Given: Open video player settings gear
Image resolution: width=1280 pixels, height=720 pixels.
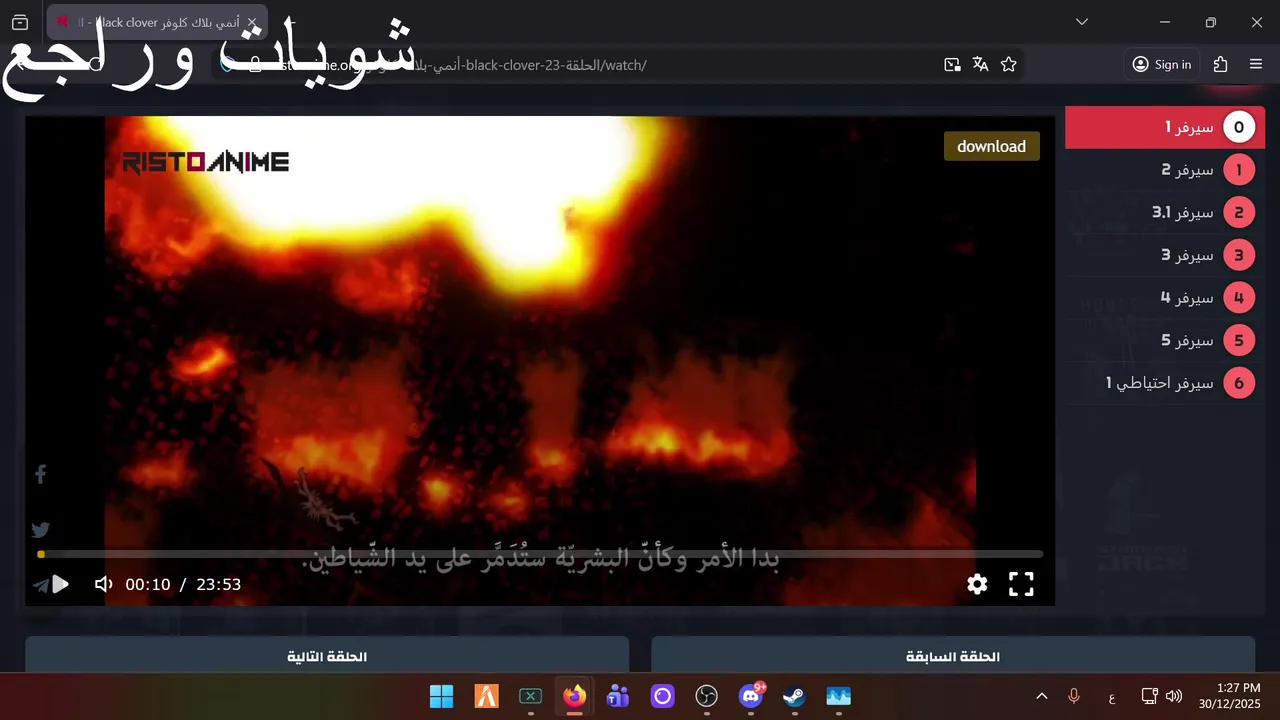Looking at the screenshot, I should [x=977, y=584].
